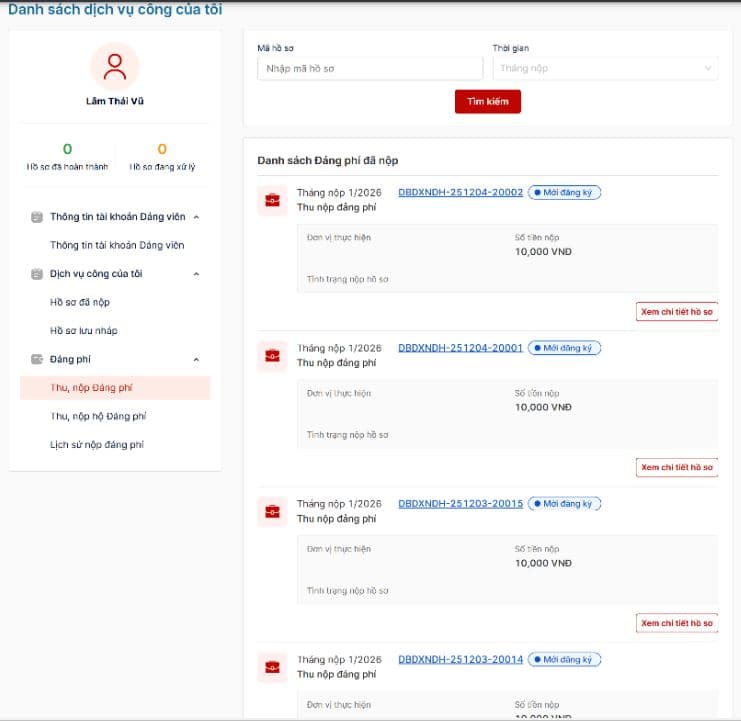741x721 pixels.
Task: Click the user avatar icon of Lâm Thái Vũ
Action: click(115, 67)
